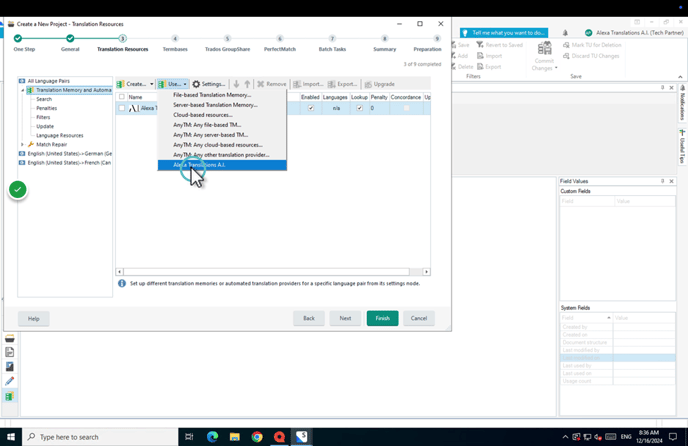Open Google Chrome from the taskbar
Viewport: 688px width, 446px height.
click(x=257, y=437)
